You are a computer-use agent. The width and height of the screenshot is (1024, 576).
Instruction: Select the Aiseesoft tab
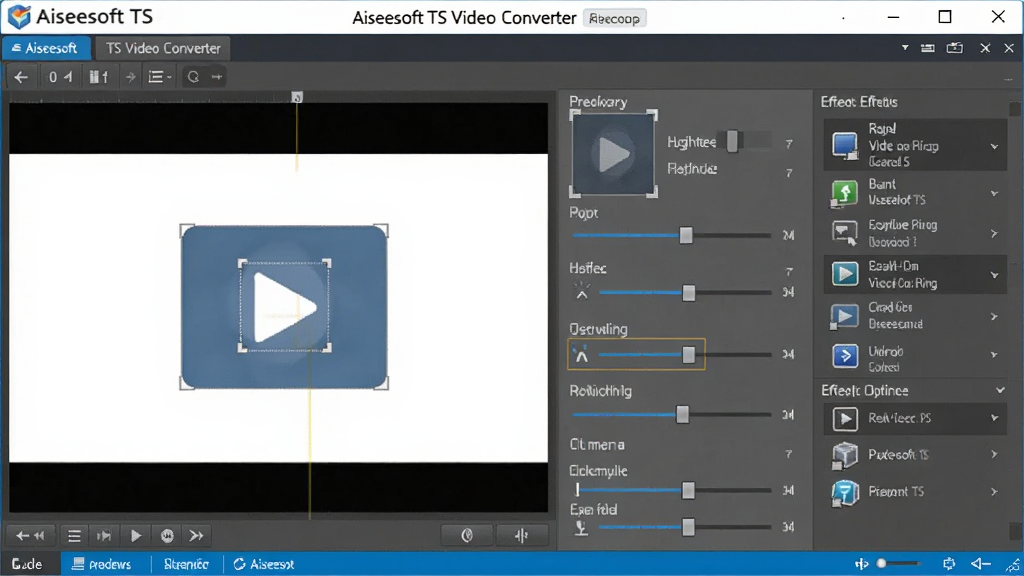[x=45, y=48]
